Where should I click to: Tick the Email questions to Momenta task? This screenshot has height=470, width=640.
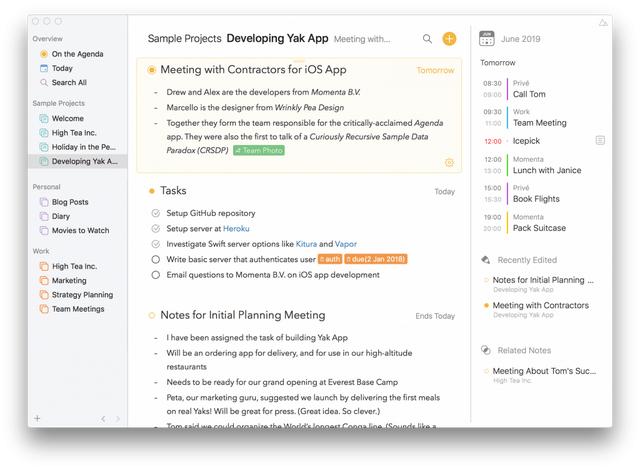click(x=155, y=274)
